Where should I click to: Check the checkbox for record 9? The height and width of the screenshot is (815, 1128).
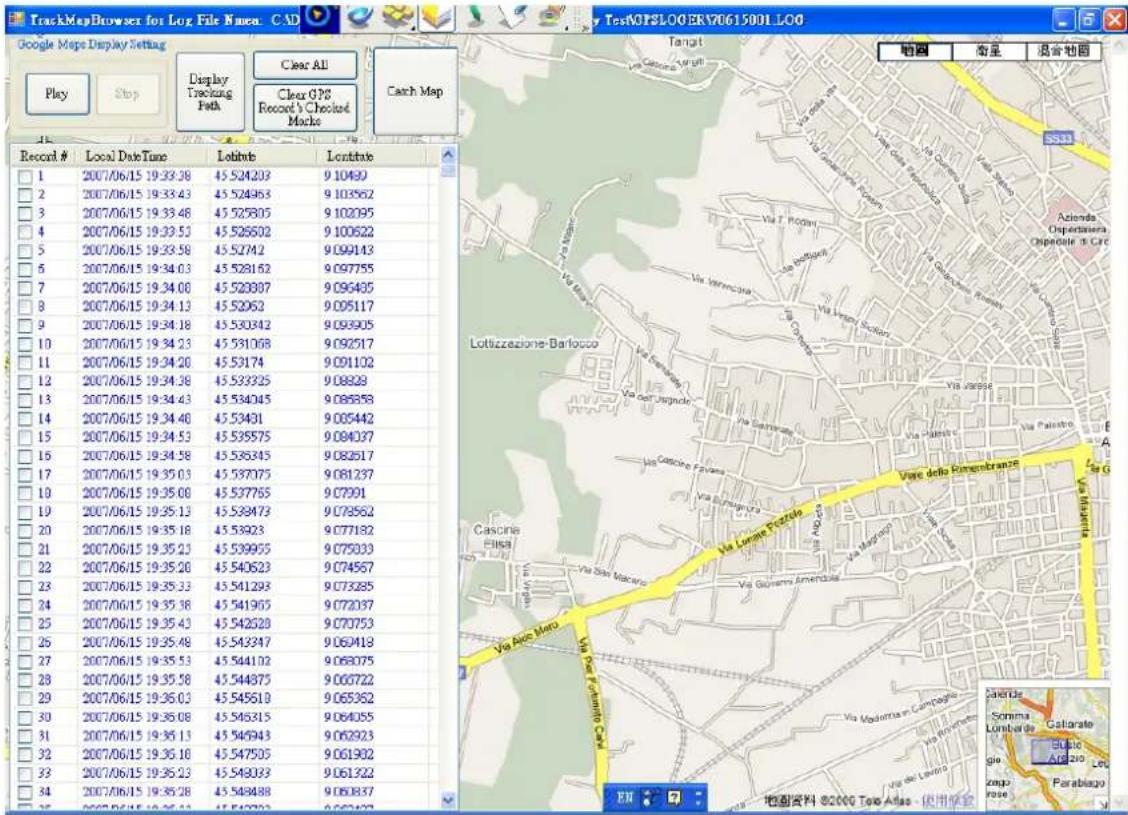25,326
